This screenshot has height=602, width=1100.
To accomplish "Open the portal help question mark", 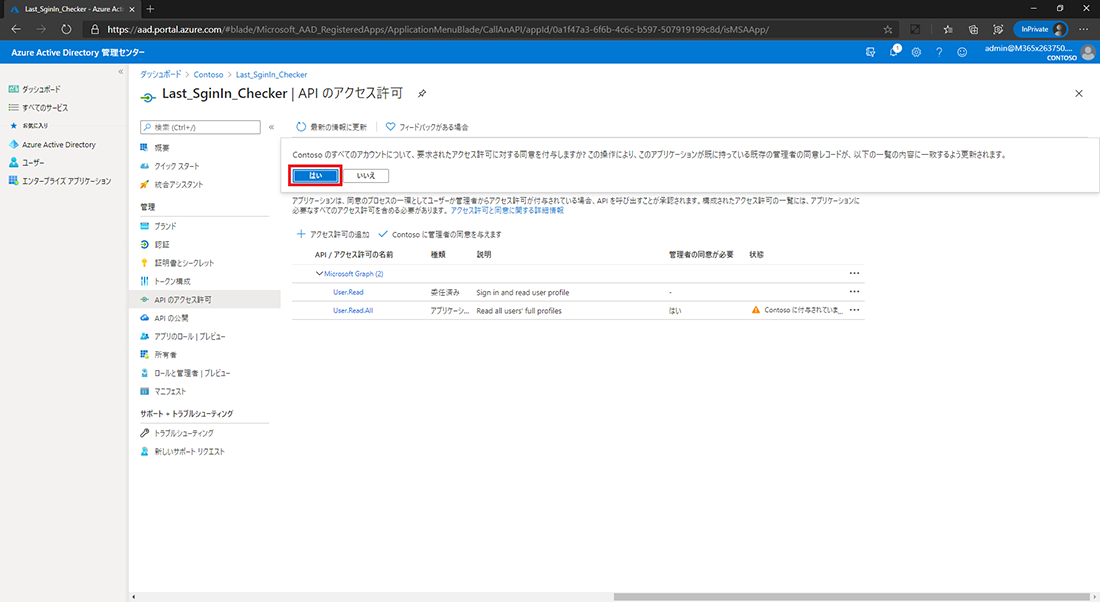I will click(939, 52).
